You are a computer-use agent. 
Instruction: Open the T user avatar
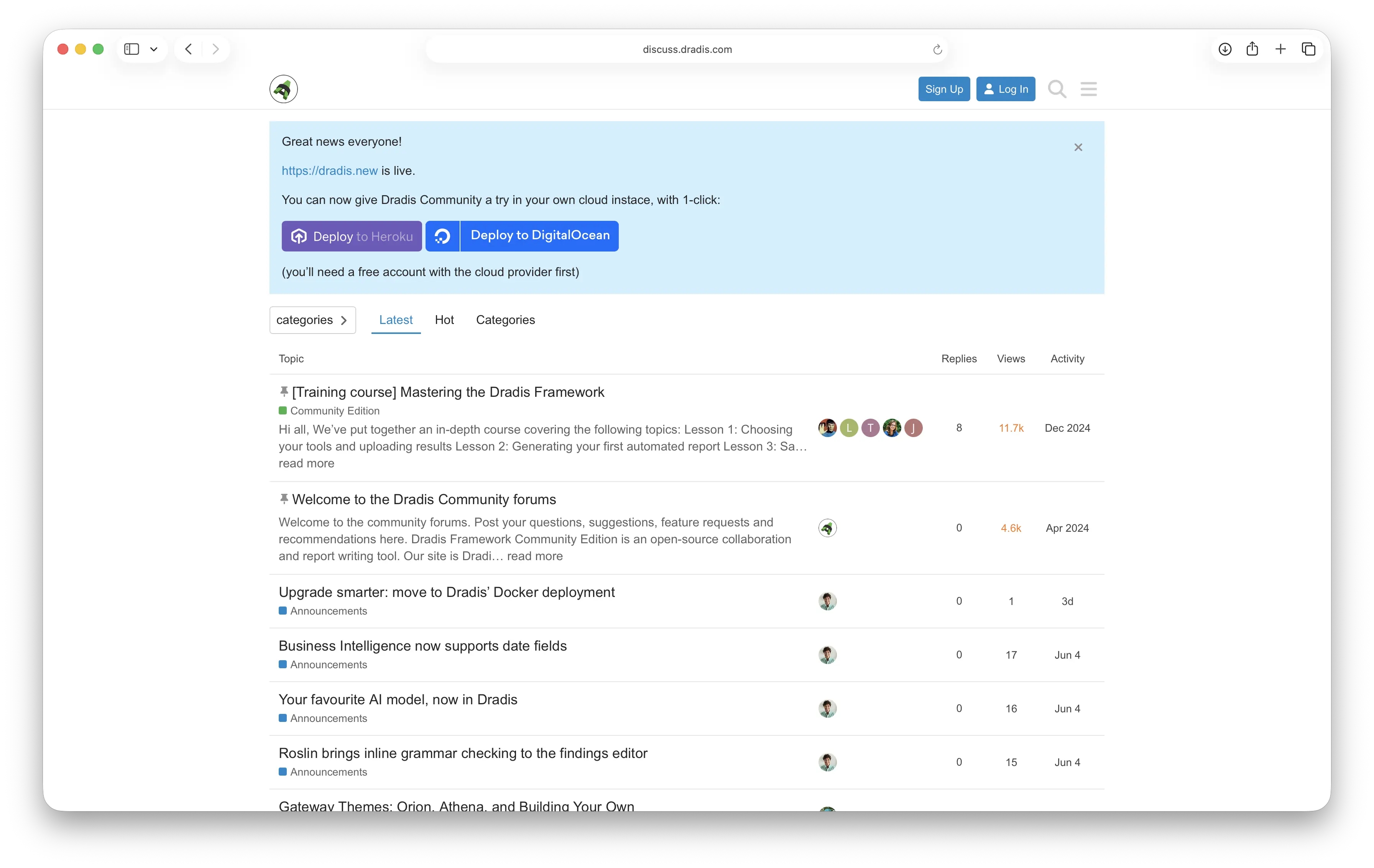tap(869, 428)
